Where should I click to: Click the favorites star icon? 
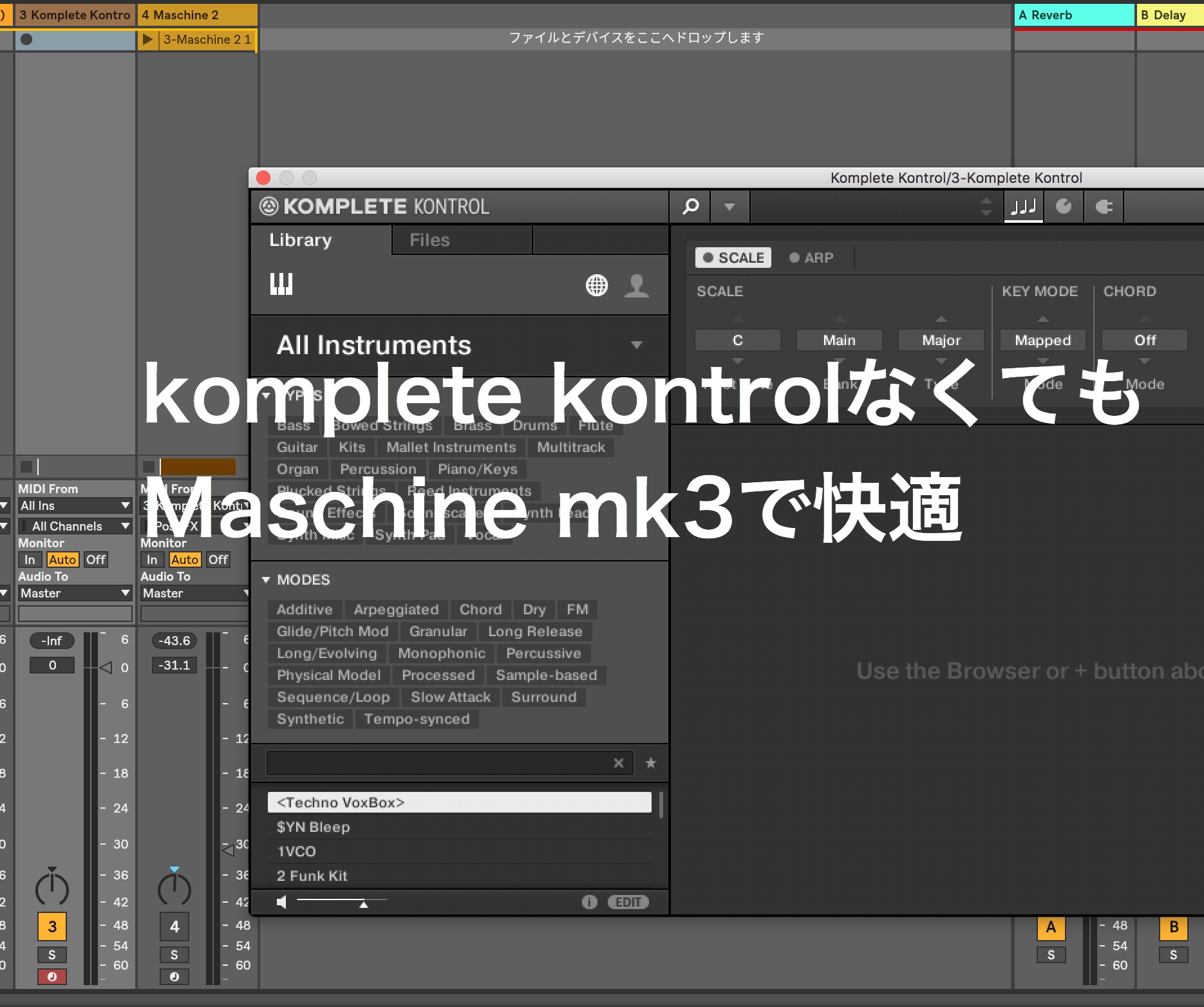tap(651, 763)
